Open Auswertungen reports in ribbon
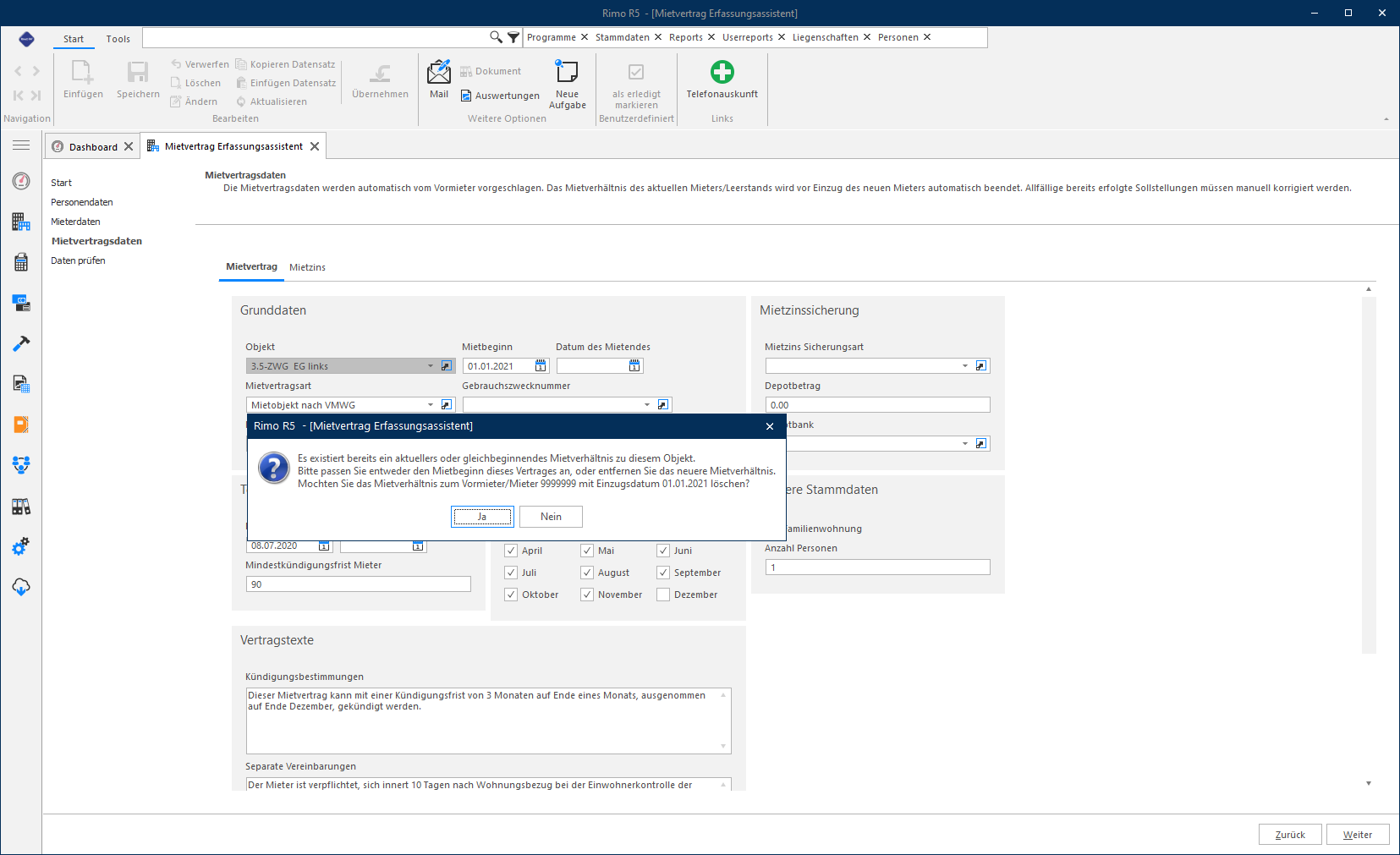Viewport: 1400px width, 855px height. click(x=500, y=96)
